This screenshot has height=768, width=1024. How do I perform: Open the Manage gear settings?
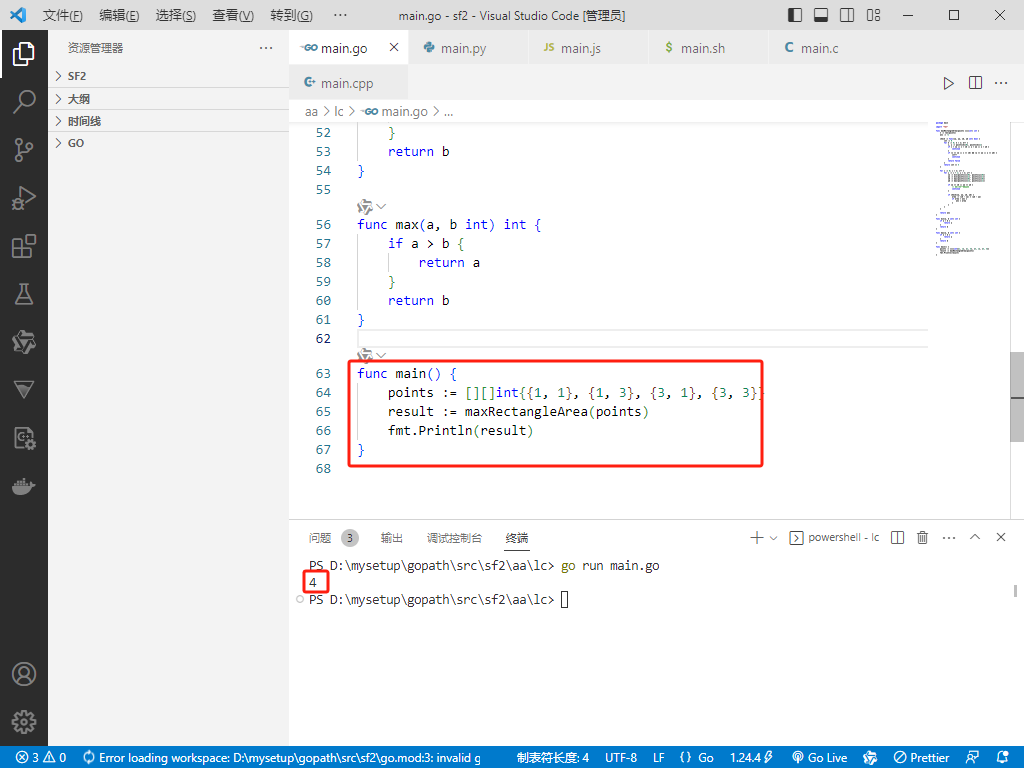(24, 722)
